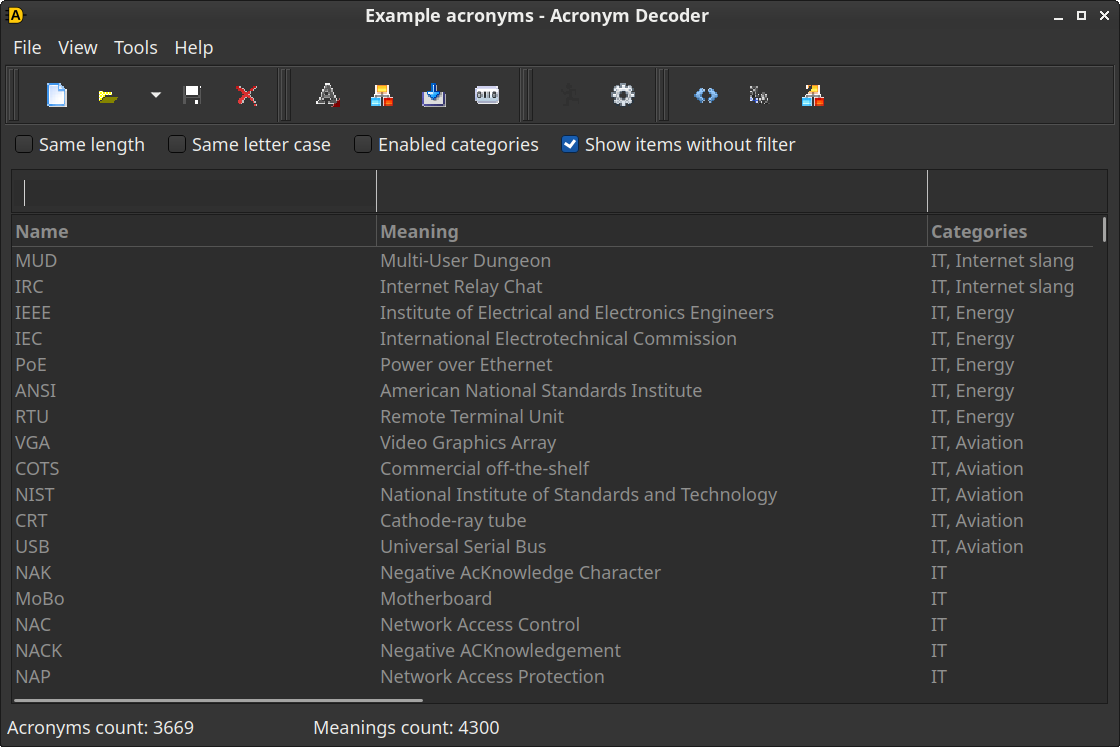Save the current database
This screenshot has height=747, width=1120.
[x=192, y=95]
